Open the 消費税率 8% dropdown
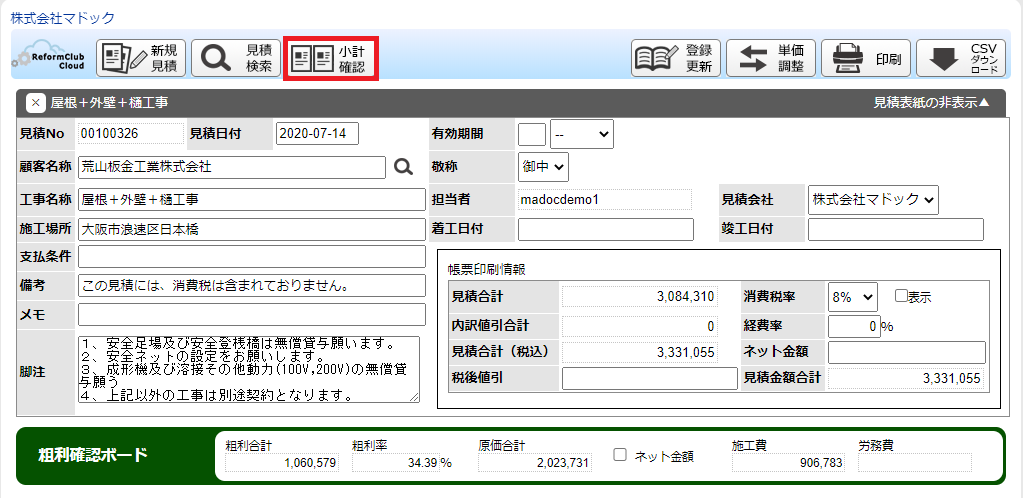1023x498 pixels. tap(852, 296)
